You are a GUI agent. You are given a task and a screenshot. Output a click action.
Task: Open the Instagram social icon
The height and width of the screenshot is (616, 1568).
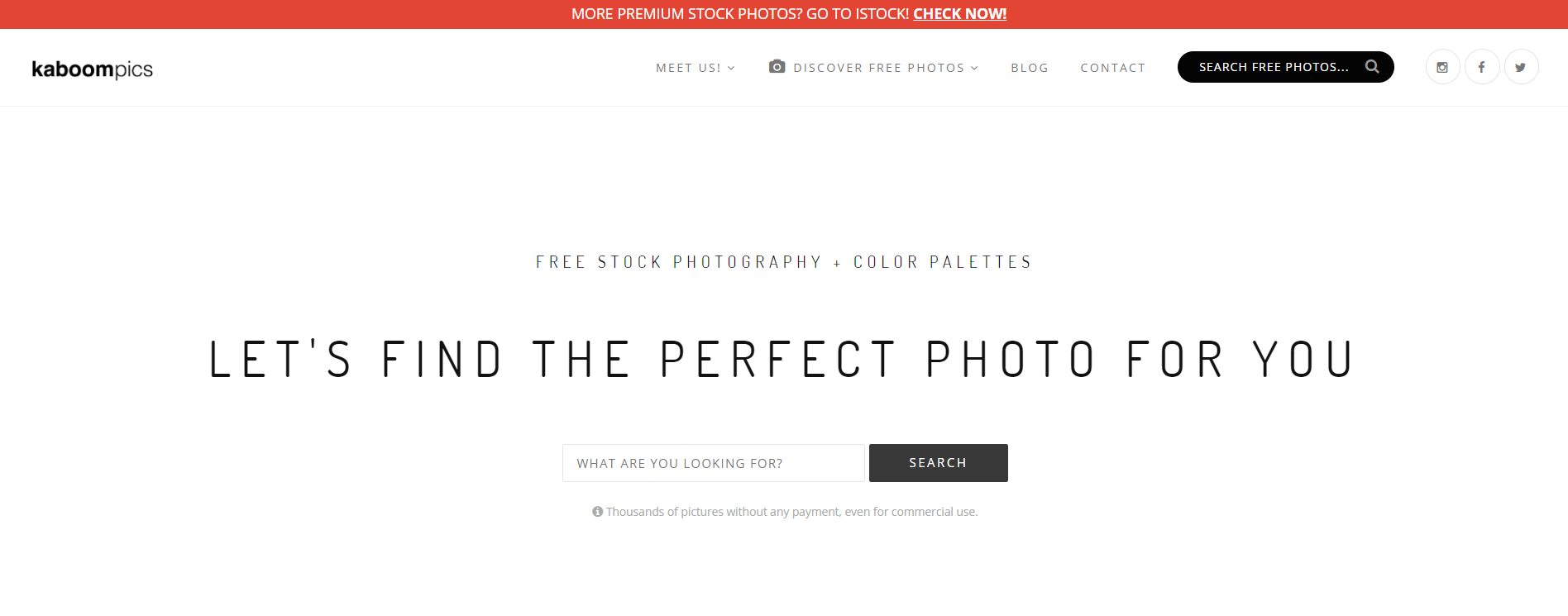click(1442, 67)
